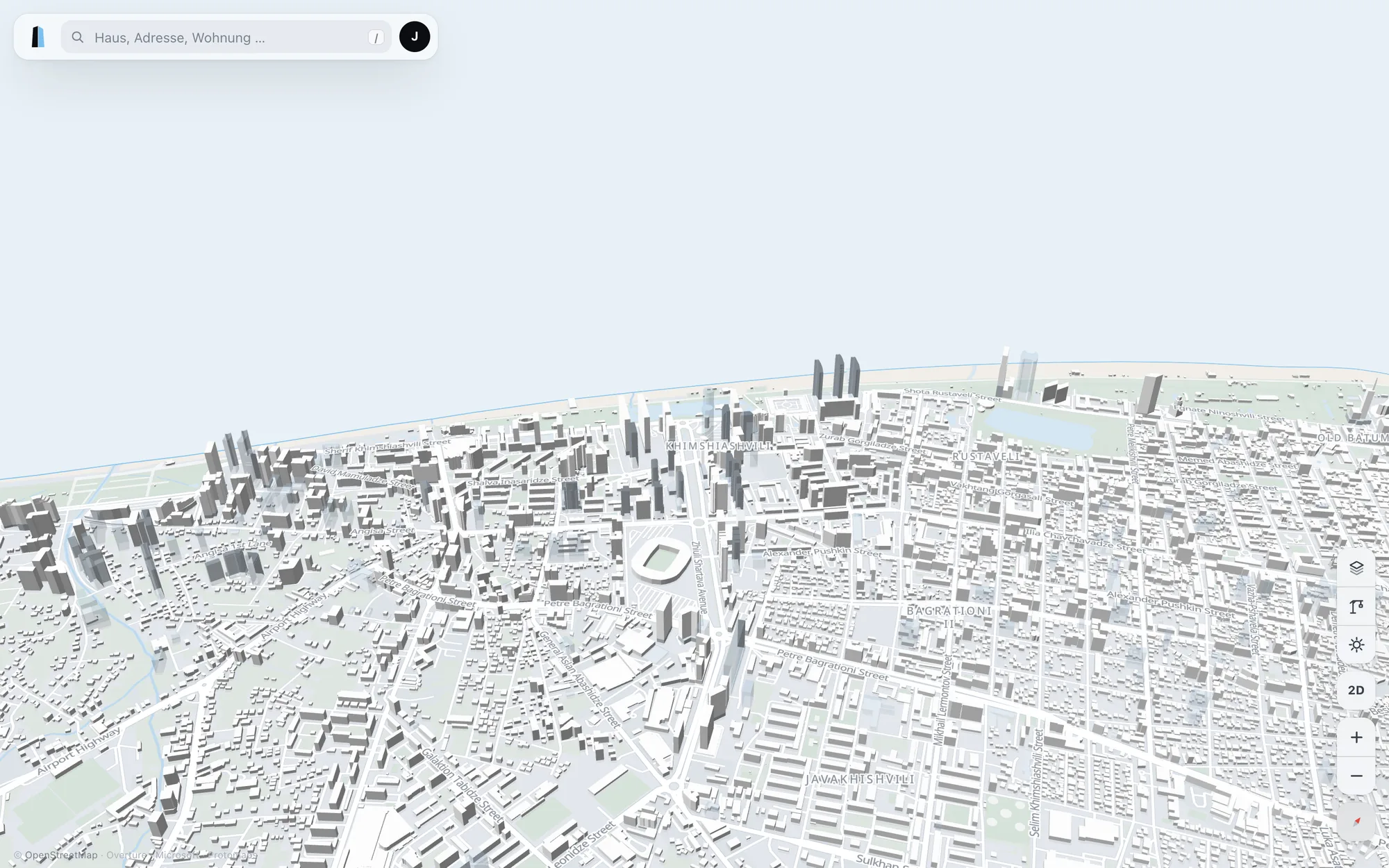Click the magnifying glass search icon
The height and width of the screenshot is (868, 1389).
tap(78, 37)
